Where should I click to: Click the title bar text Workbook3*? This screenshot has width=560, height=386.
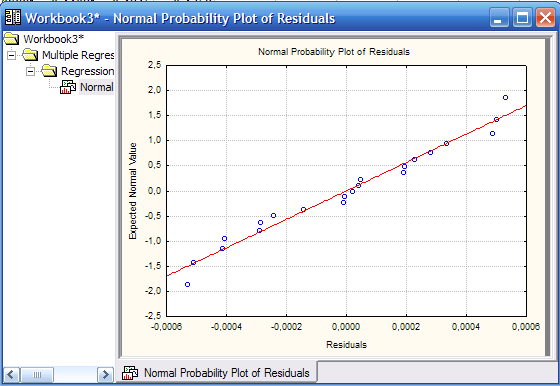point(62,18)
